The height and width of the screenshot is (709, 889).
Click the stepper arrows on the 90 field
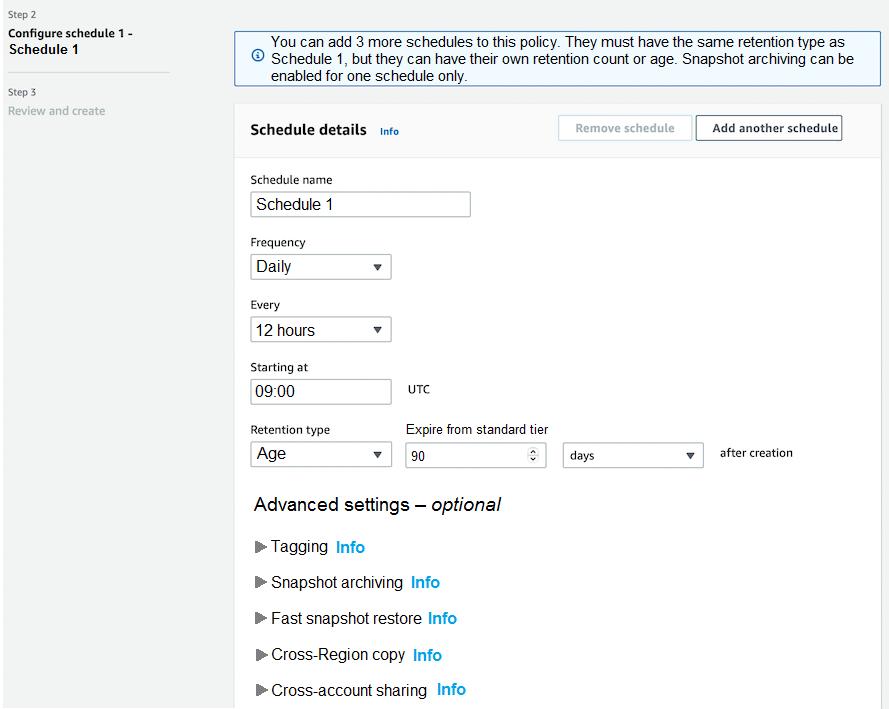pyautogui.click(x=532, y=455)
